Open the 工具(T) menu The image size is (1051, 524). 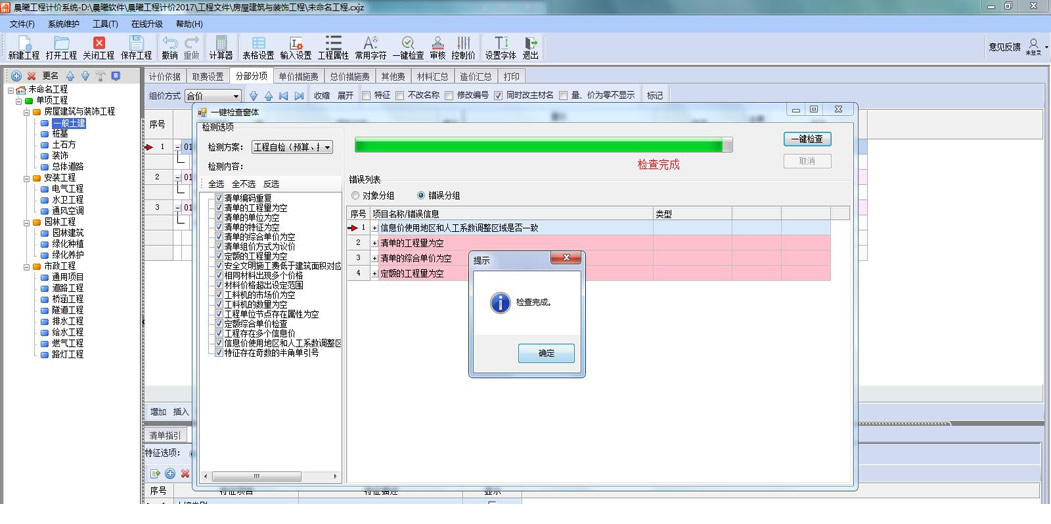click(x=105, y=24)
